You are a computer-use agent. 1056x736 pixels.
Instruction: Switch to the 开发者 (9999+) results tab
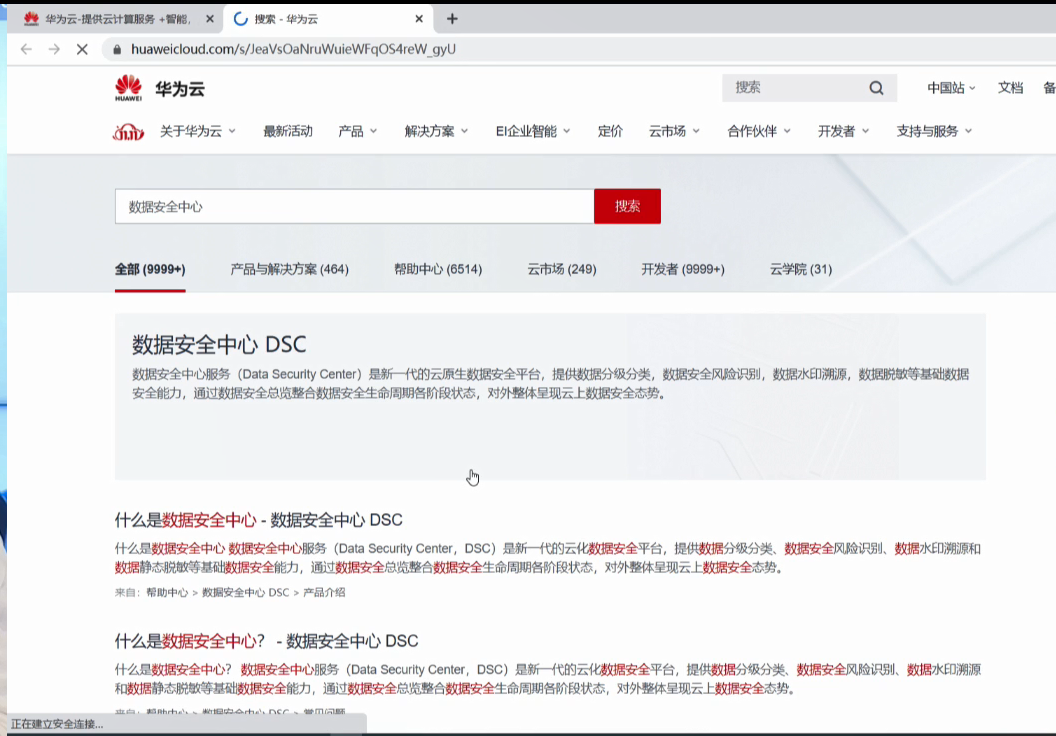click(x=683, y=269)
